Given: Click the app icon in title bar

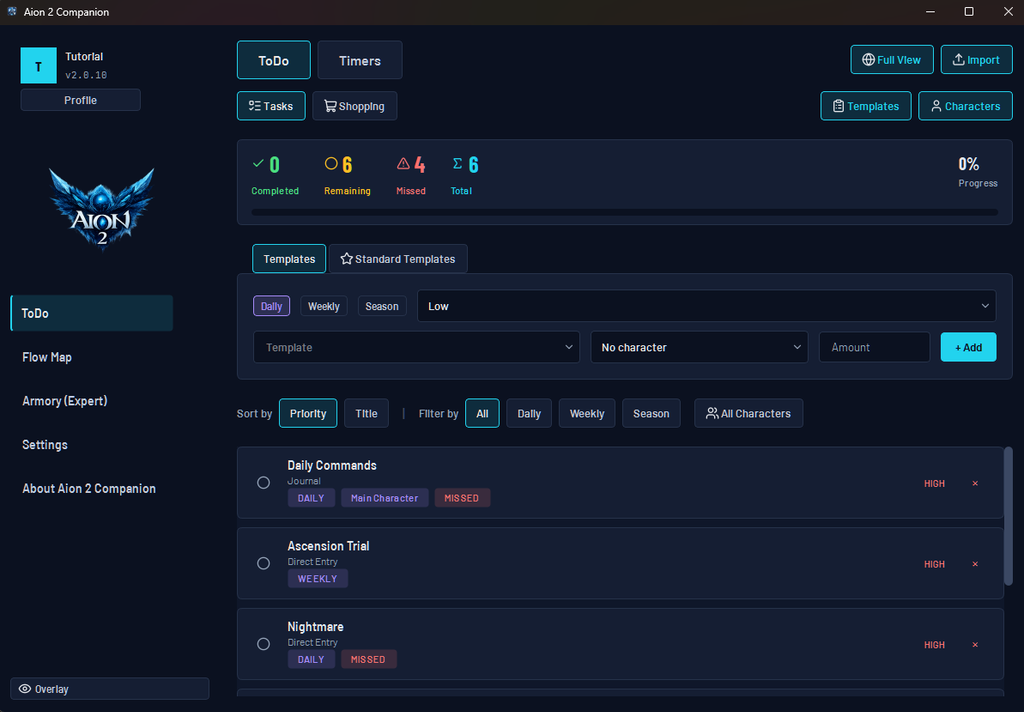Looking at the screenshot, I should (12, 11).
